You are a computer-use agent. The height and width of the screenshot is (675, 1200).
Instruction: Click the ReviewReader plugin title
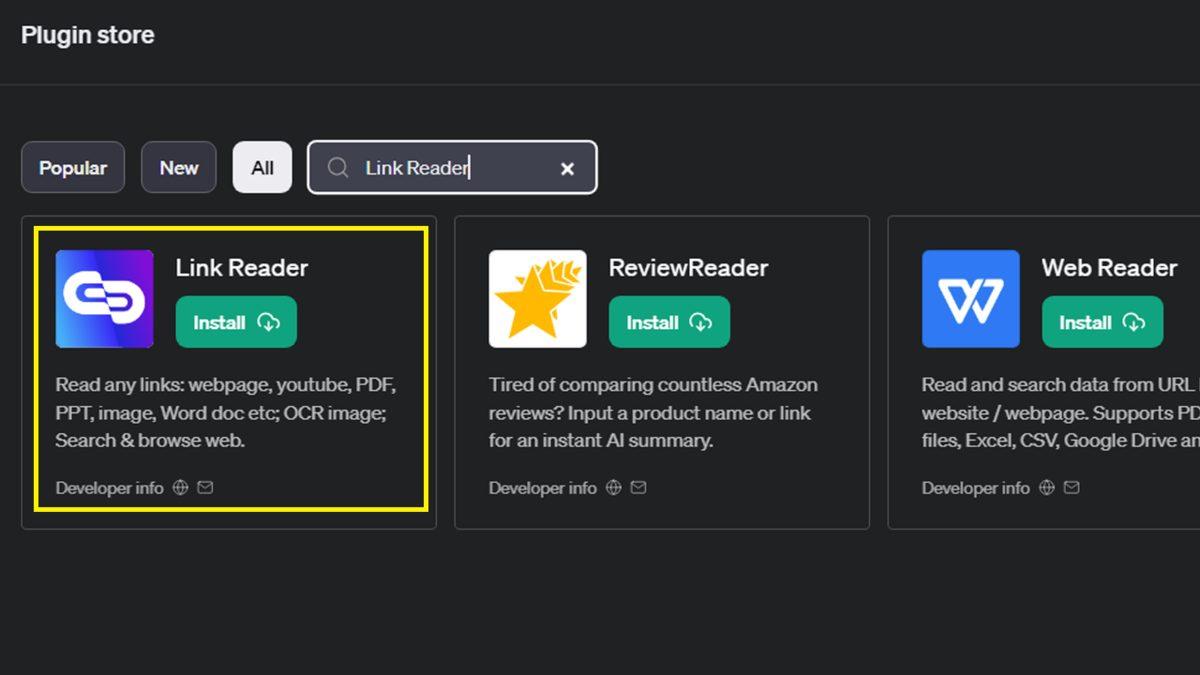click(x=688, y=268)
